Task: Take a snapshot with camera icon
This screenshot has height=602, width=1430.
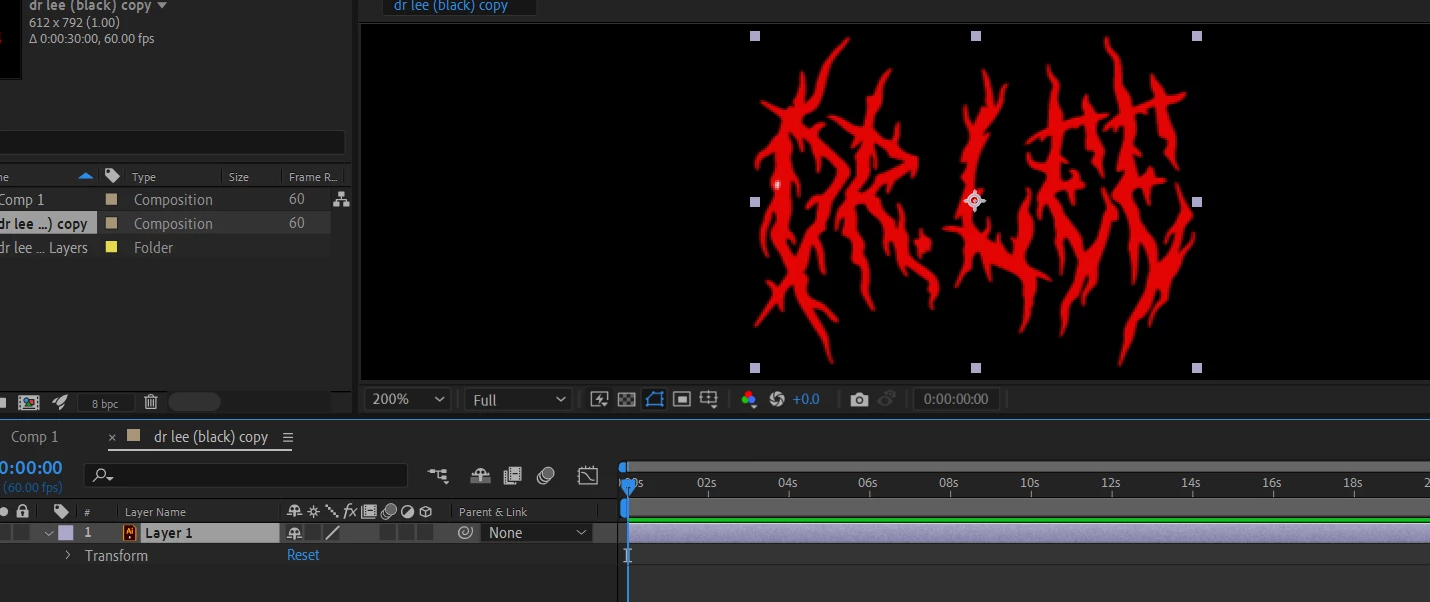Action: [859, 399]
